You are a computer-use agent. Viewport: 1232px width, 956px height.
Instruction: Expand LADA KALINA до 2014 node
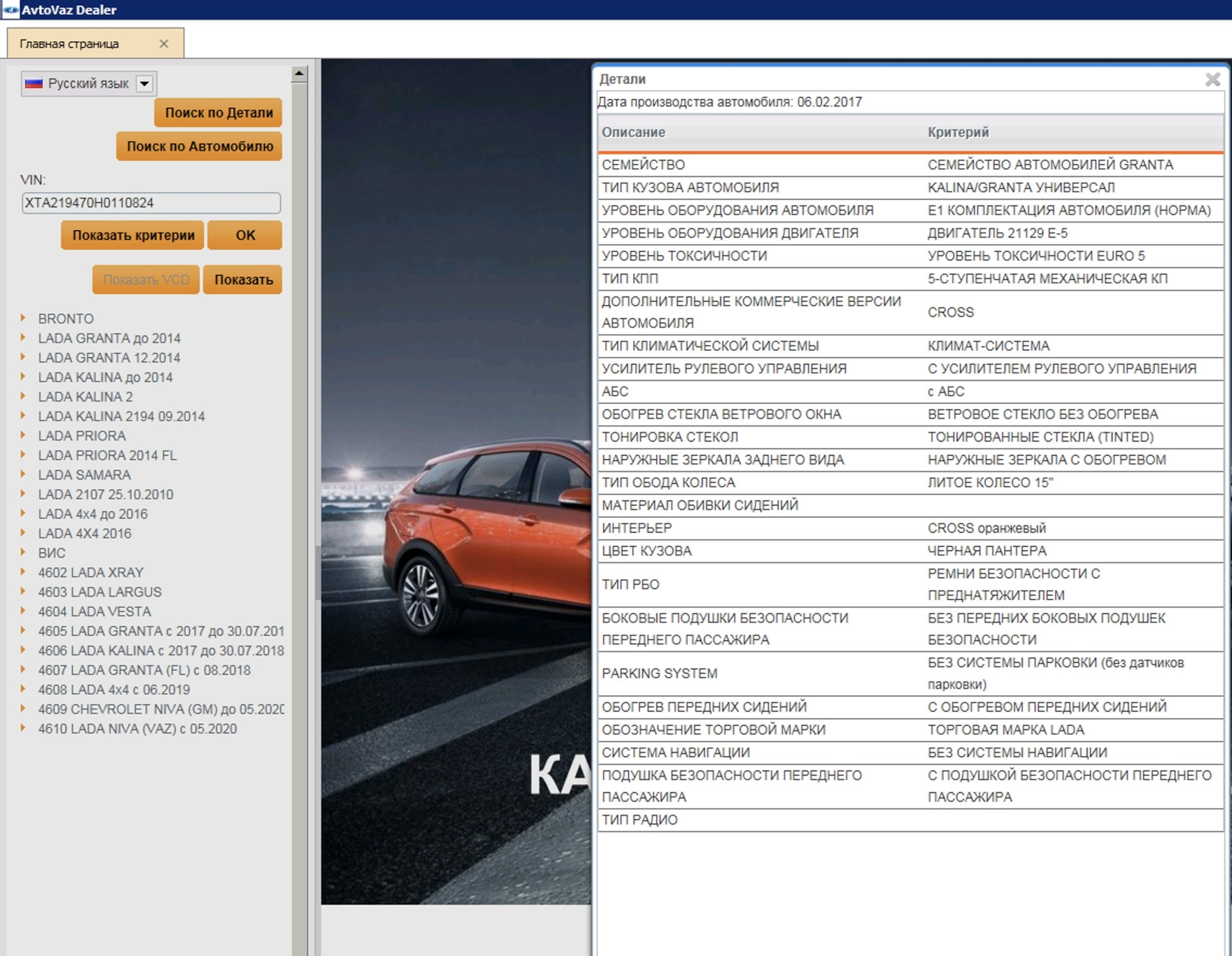coord(23,377)
